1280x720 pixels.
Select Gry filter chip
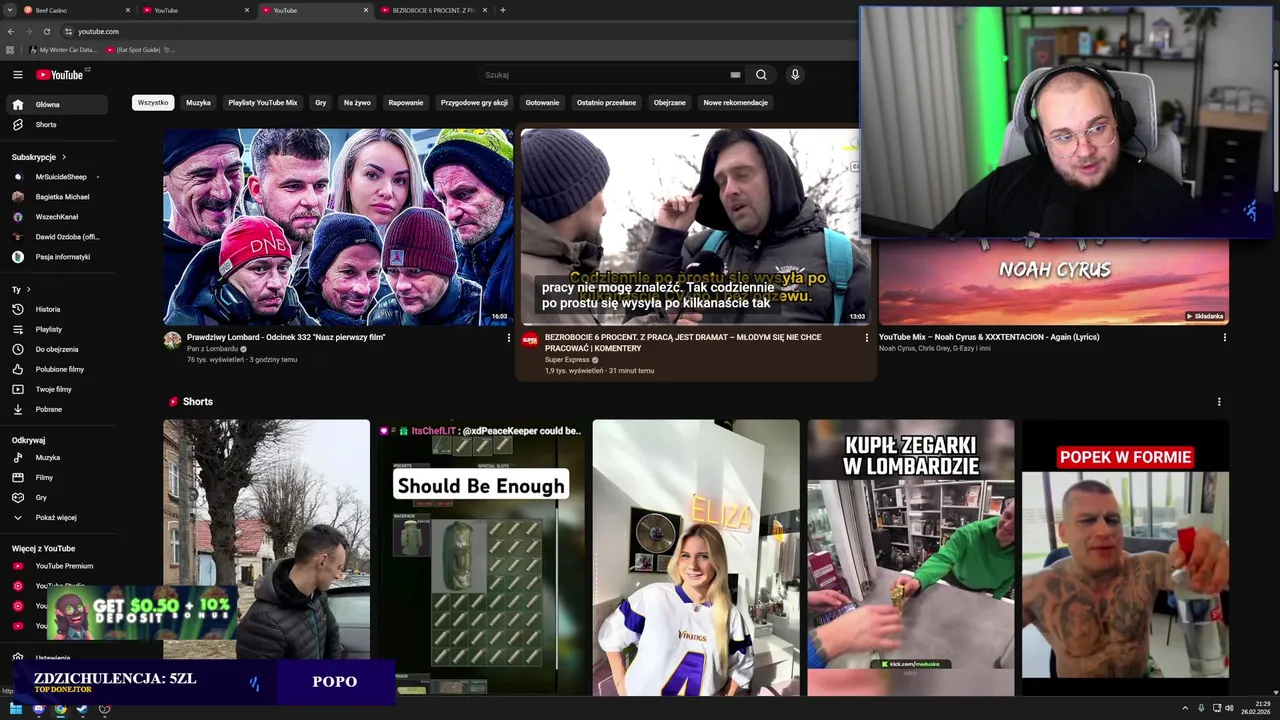pos(320,102)
